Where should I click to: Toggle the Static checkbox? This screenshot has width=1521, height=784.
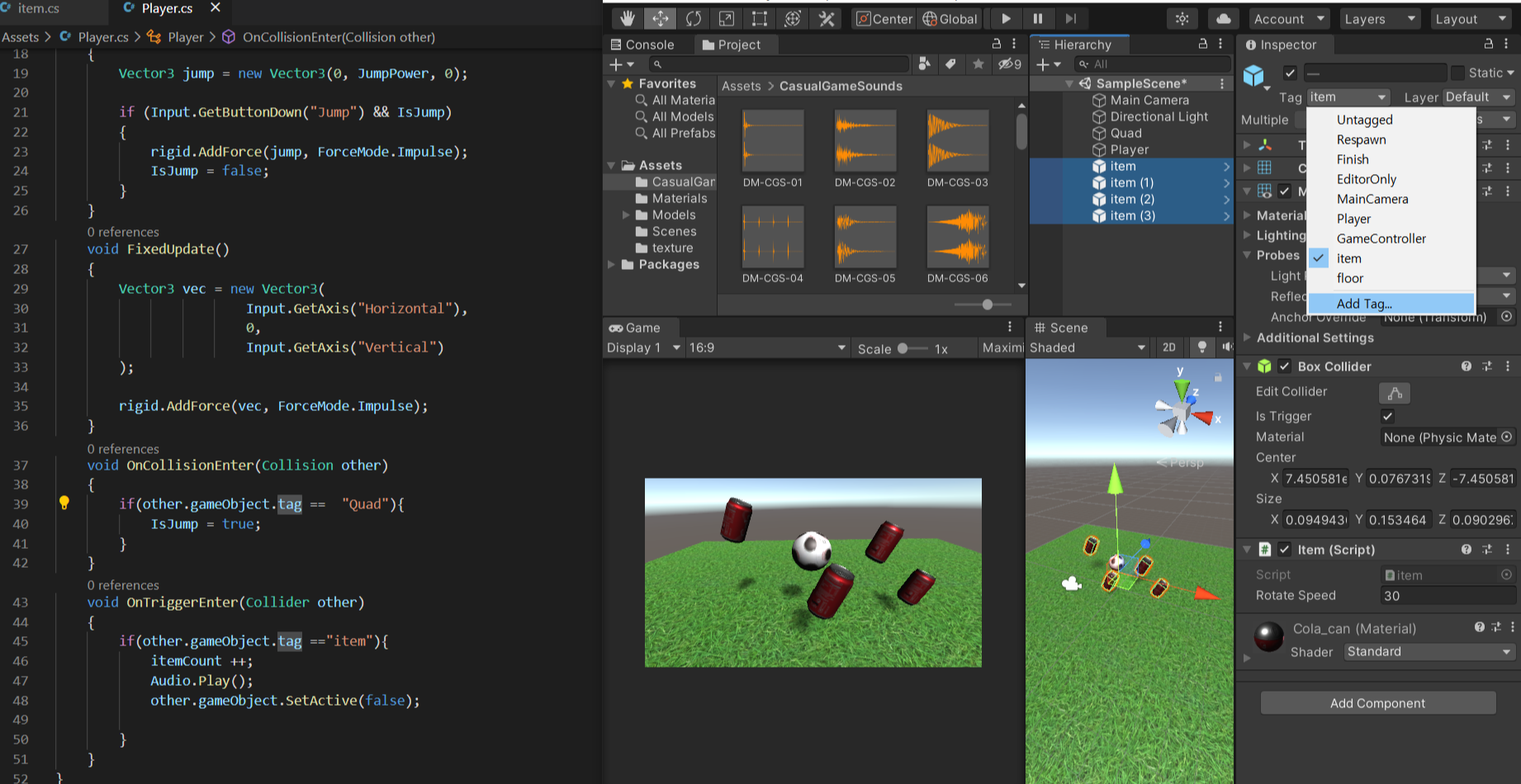click(x=1458, y=73)
